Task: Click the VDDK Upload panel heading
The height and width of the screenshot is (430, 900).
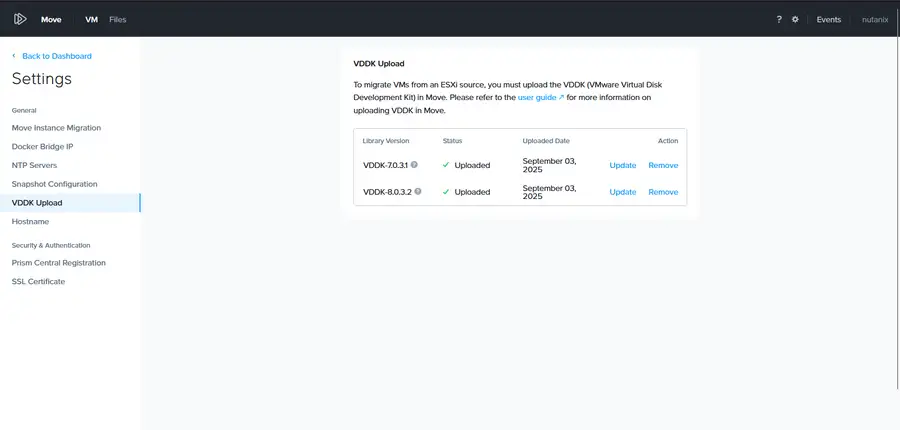Action: click(x=379, y=64)
